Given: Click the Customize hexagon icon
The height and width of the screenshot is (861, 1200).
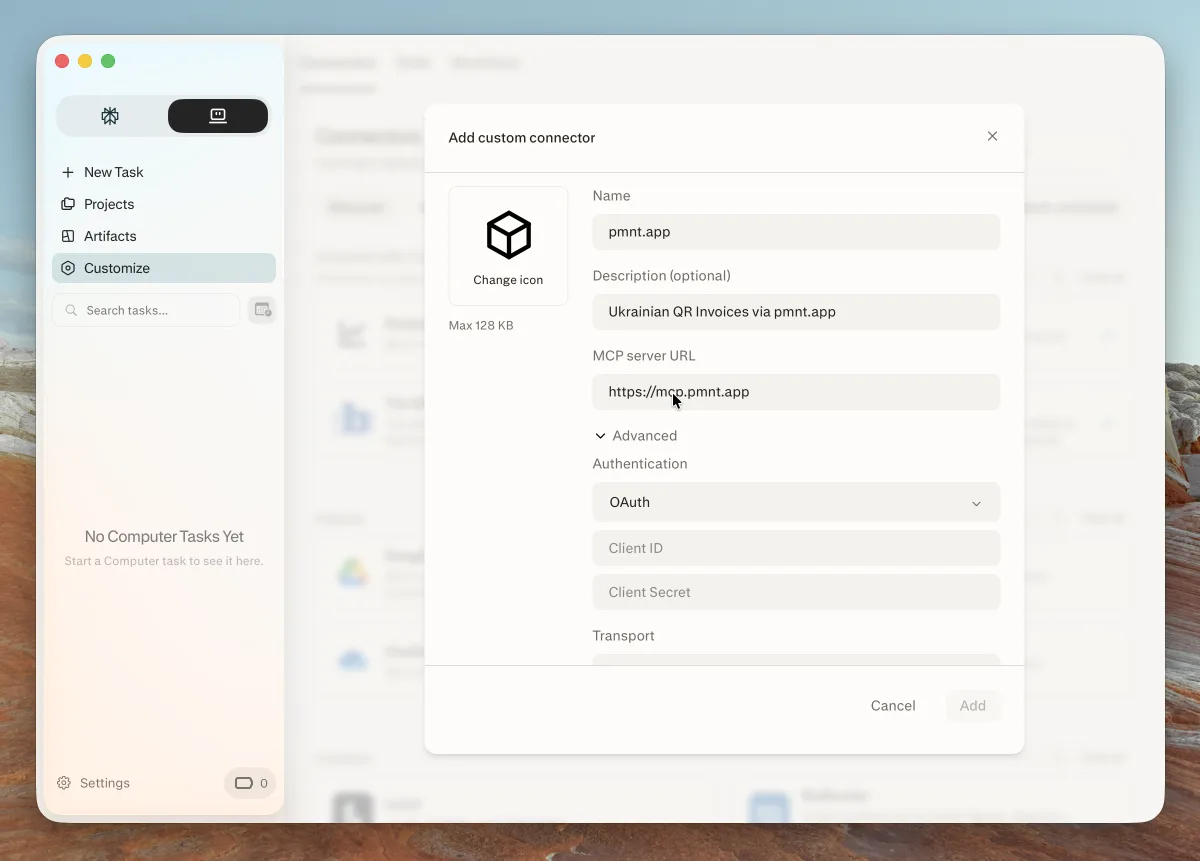Looking at the screenshot, I should coord(68,268).
